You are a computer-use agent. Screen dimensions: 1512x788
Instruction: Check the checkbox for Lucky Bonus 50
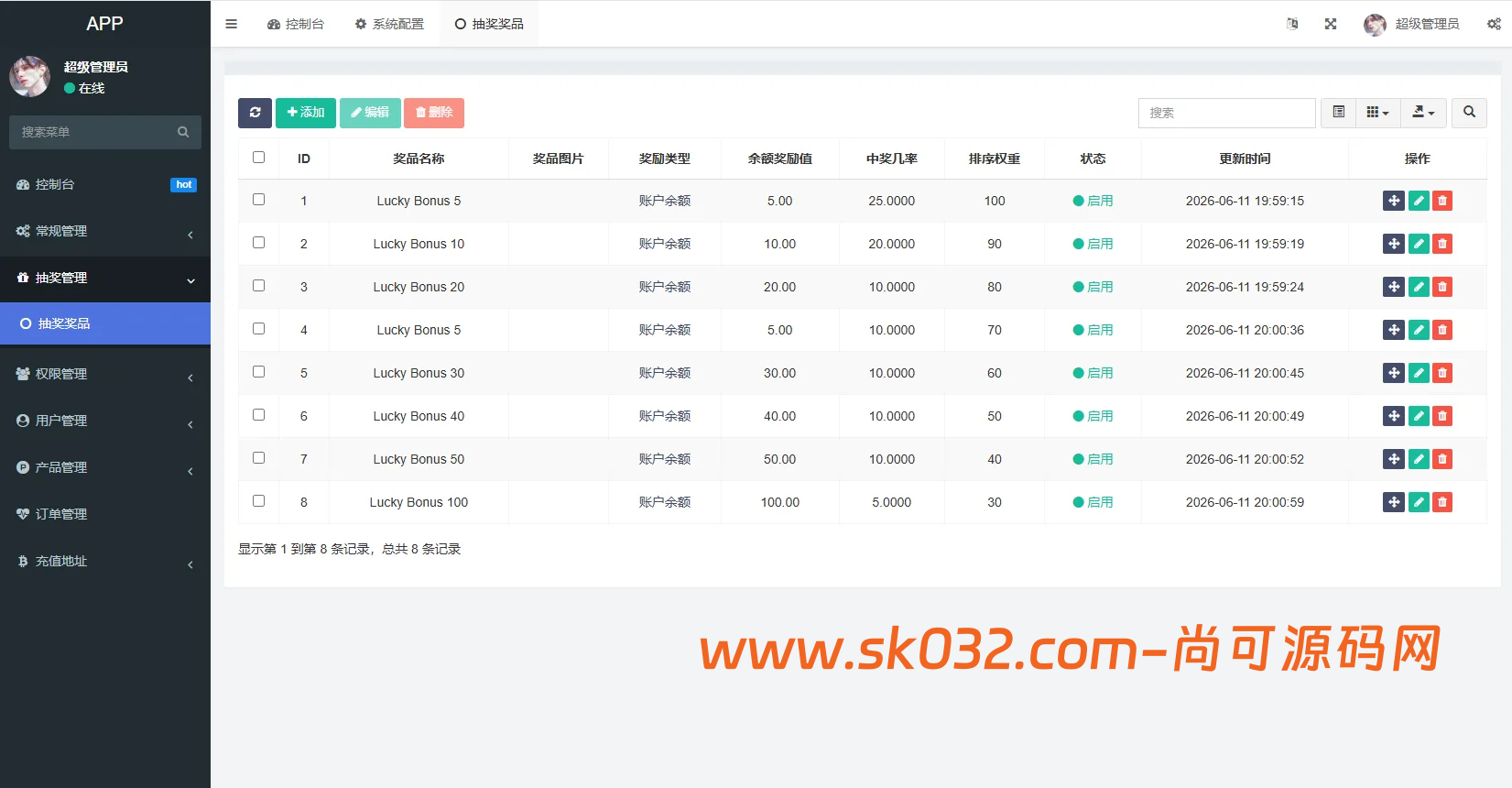coord(259,458)
